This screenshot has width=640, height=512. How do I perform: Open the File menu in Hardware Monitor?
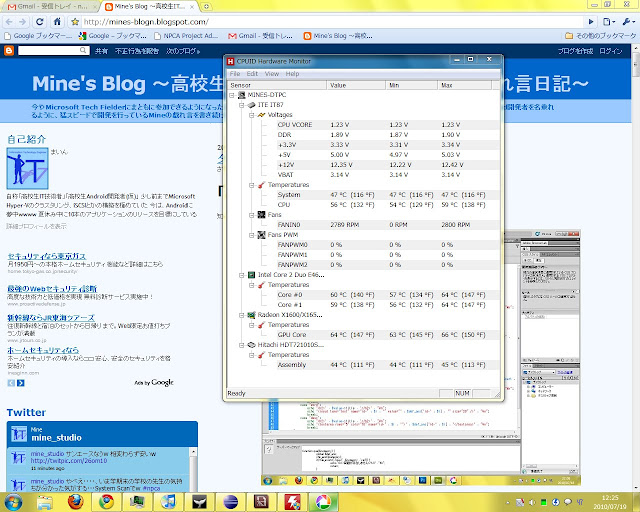(x=235, y=74)
